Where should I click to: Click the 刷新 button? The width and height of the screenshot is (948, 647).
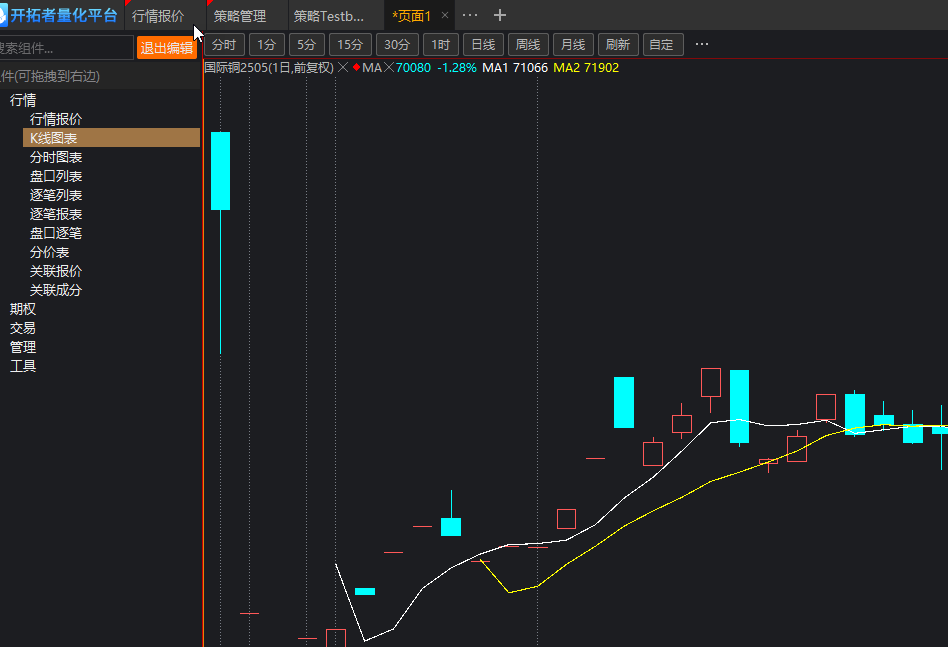tap(618, 45)
